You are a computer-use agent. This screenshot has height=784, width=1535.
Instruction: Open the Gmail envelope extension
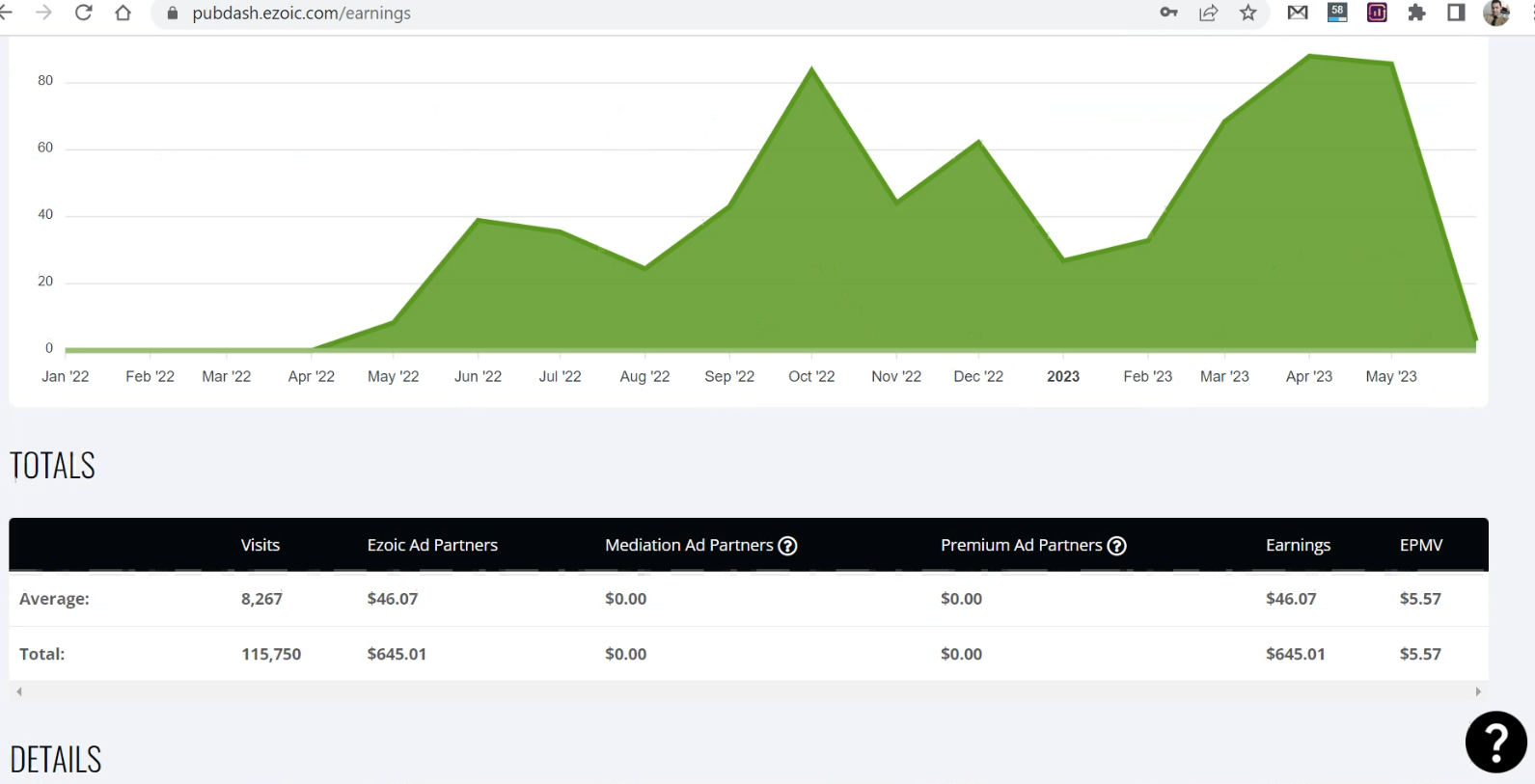[x=1298, y=13]
